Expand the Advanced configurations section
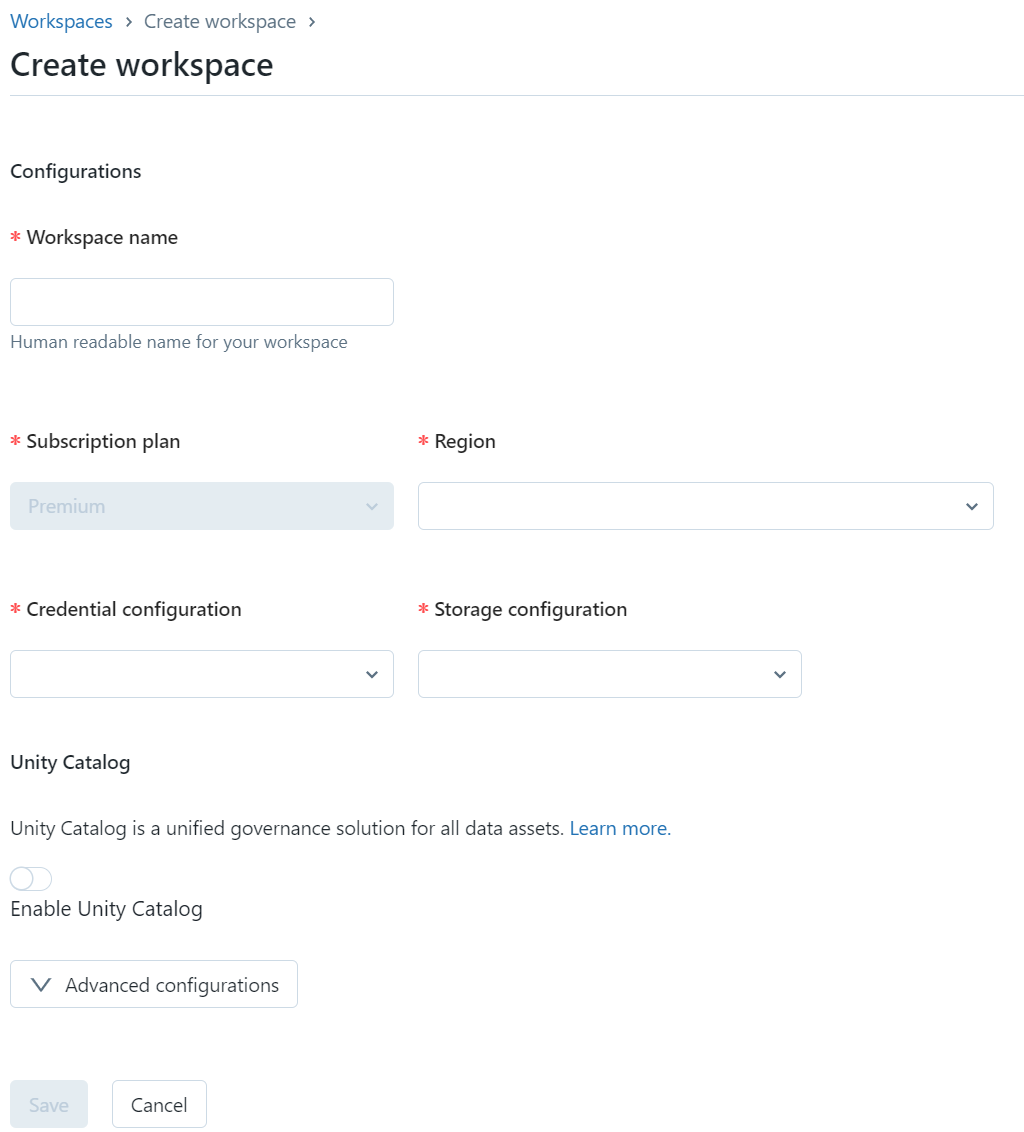Screen dimensions: 1024x1132 click(154, 984)
